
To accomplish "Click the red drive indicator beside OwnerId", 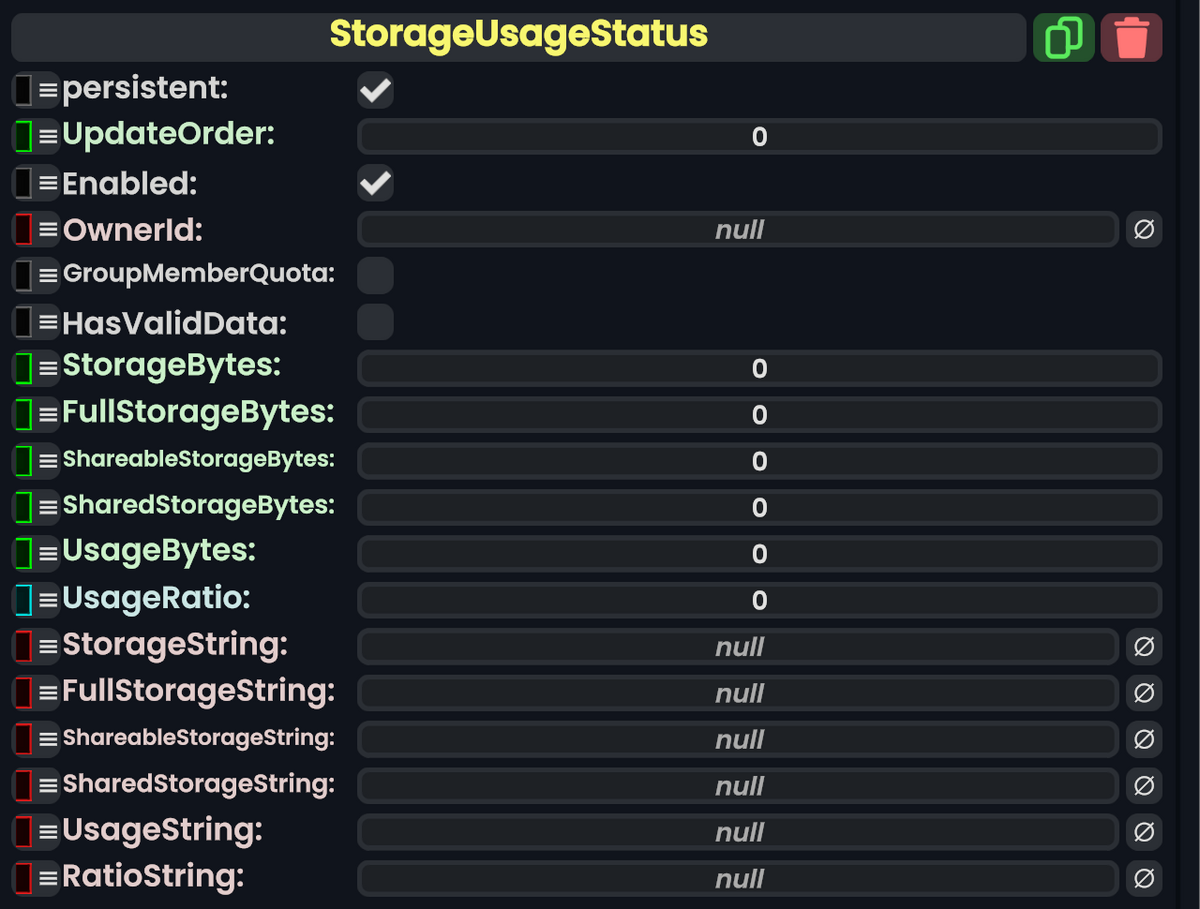I will click(x=24, y=229).
